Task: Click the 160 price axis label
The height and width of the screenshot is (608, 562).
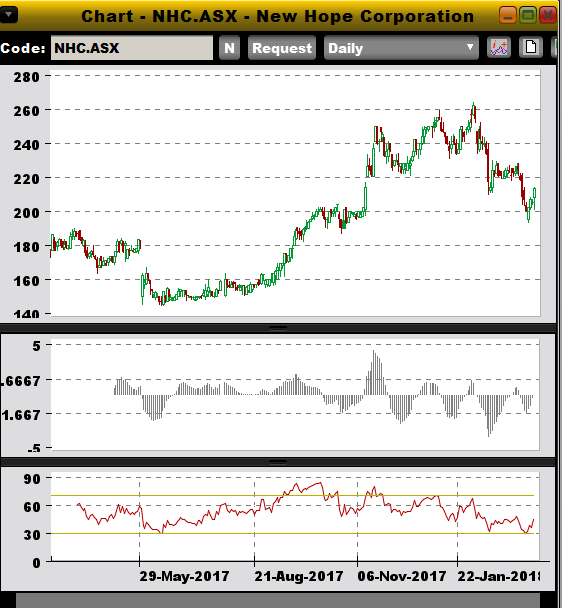Action: 26,280
